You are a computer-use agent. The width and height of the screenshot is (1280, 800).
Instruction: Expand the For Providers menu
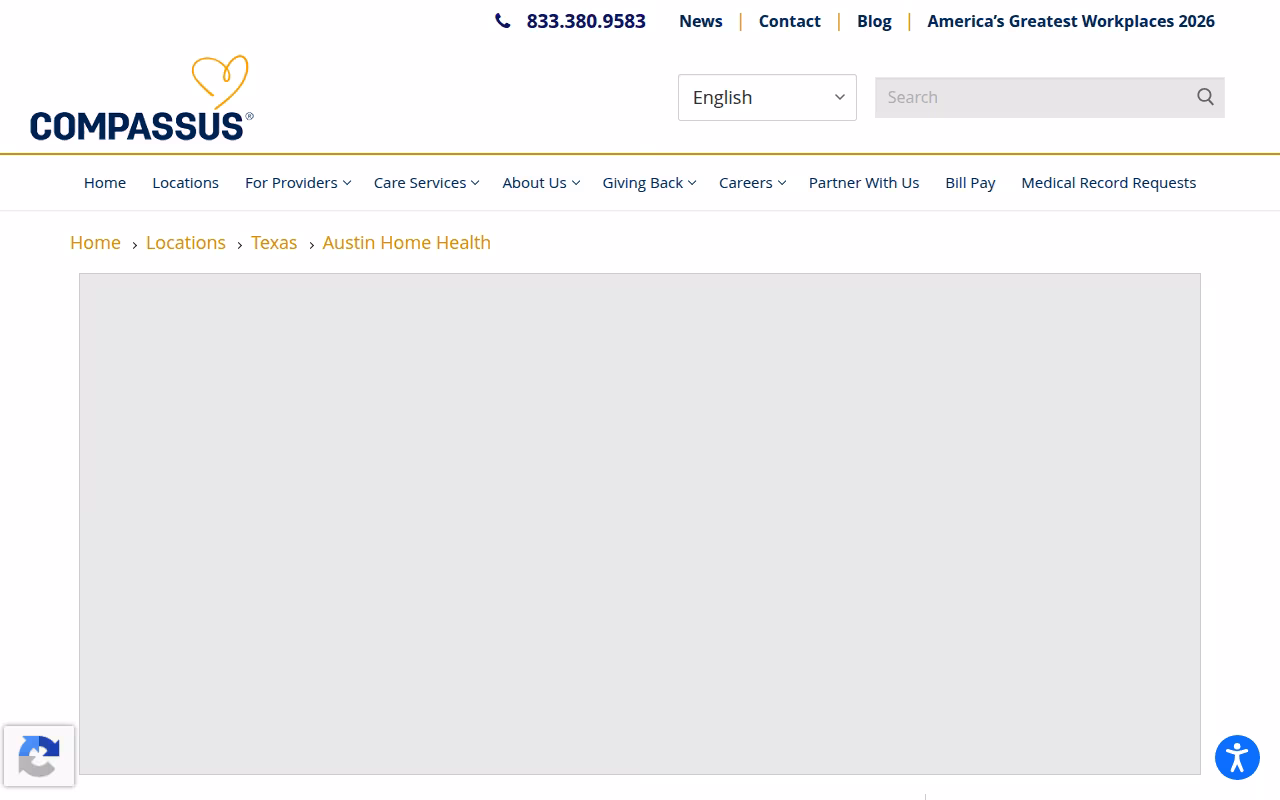[298, 182]
